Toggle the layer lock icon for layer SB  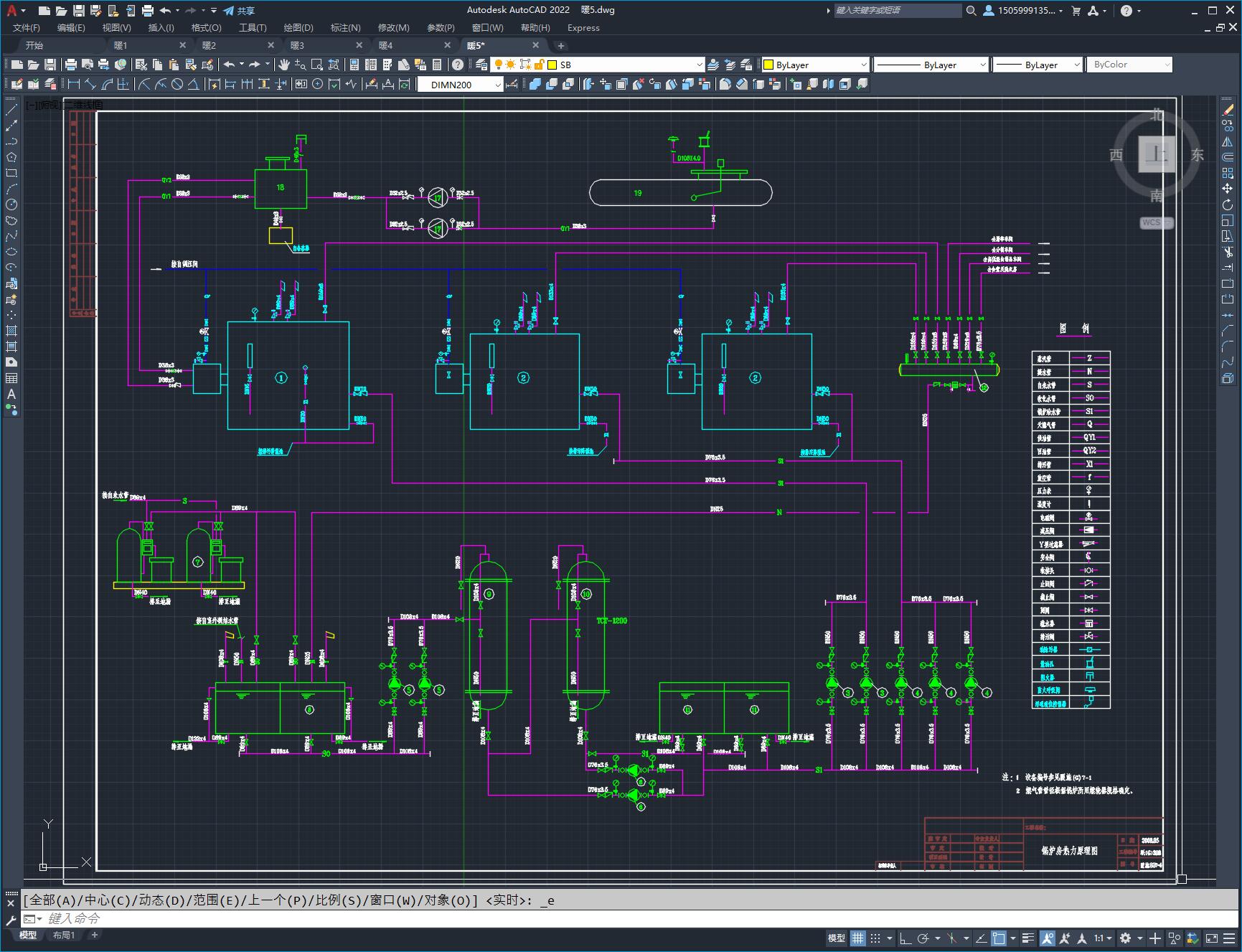pyautogui.click(x=539, y=65)
